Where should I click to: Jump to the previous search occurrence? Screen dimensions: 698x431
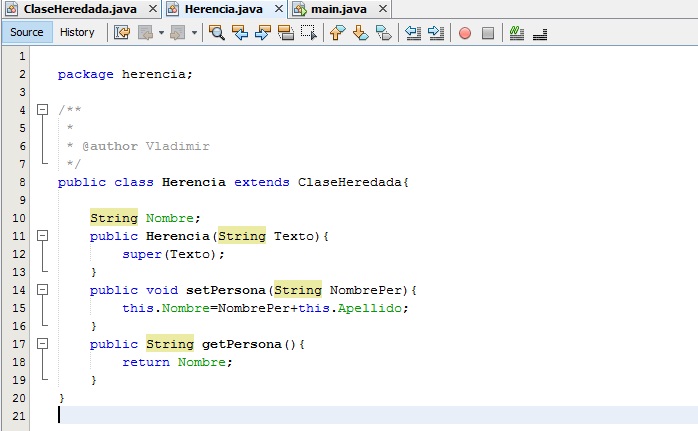pyautogui.click(x=240, y=33)
